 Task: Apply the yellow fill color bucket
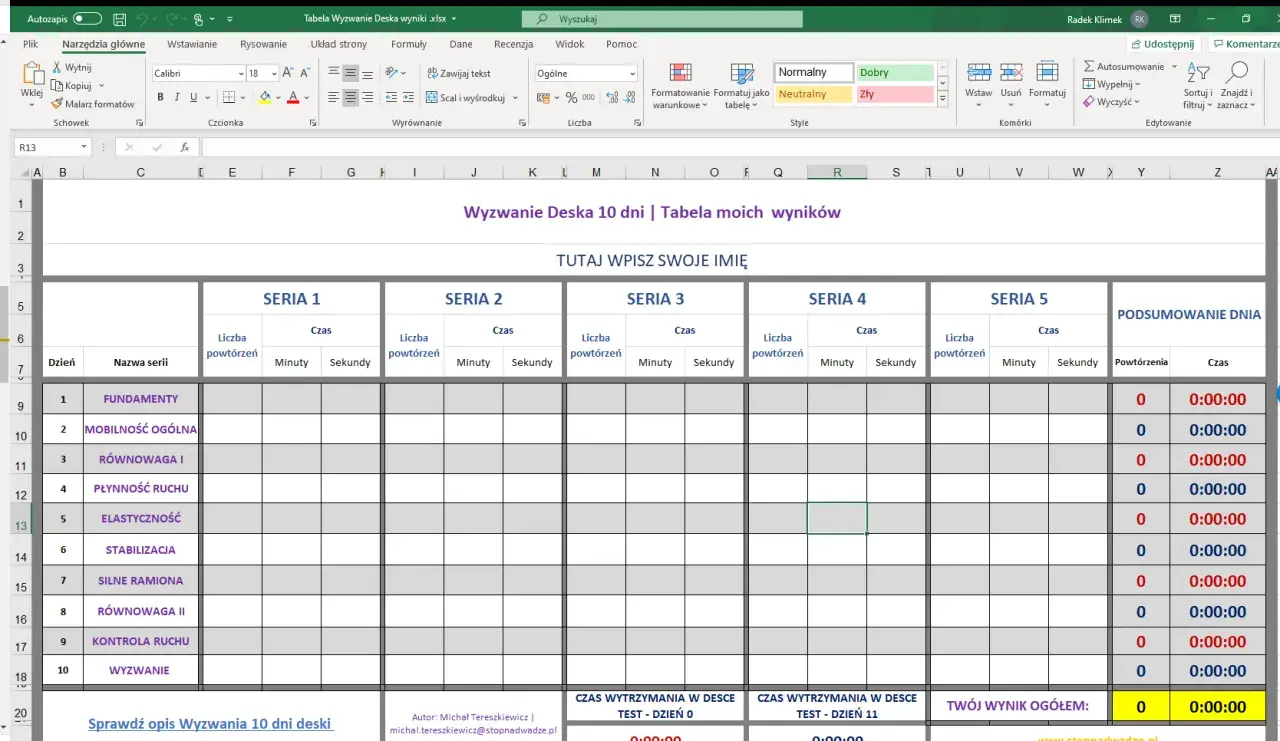(264, 97)
